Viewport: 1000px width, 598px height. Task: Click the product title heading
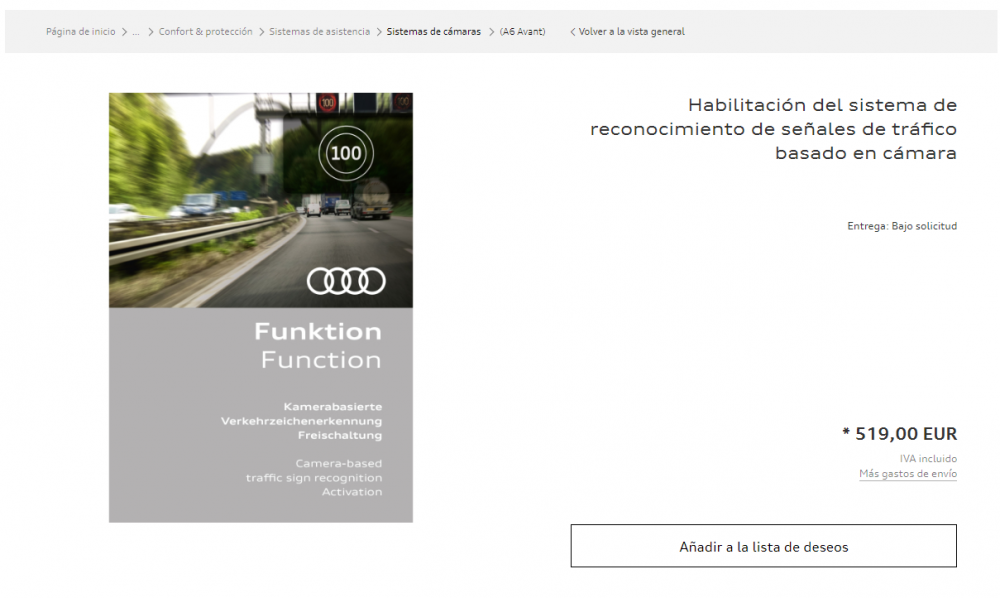pos(774,129)
